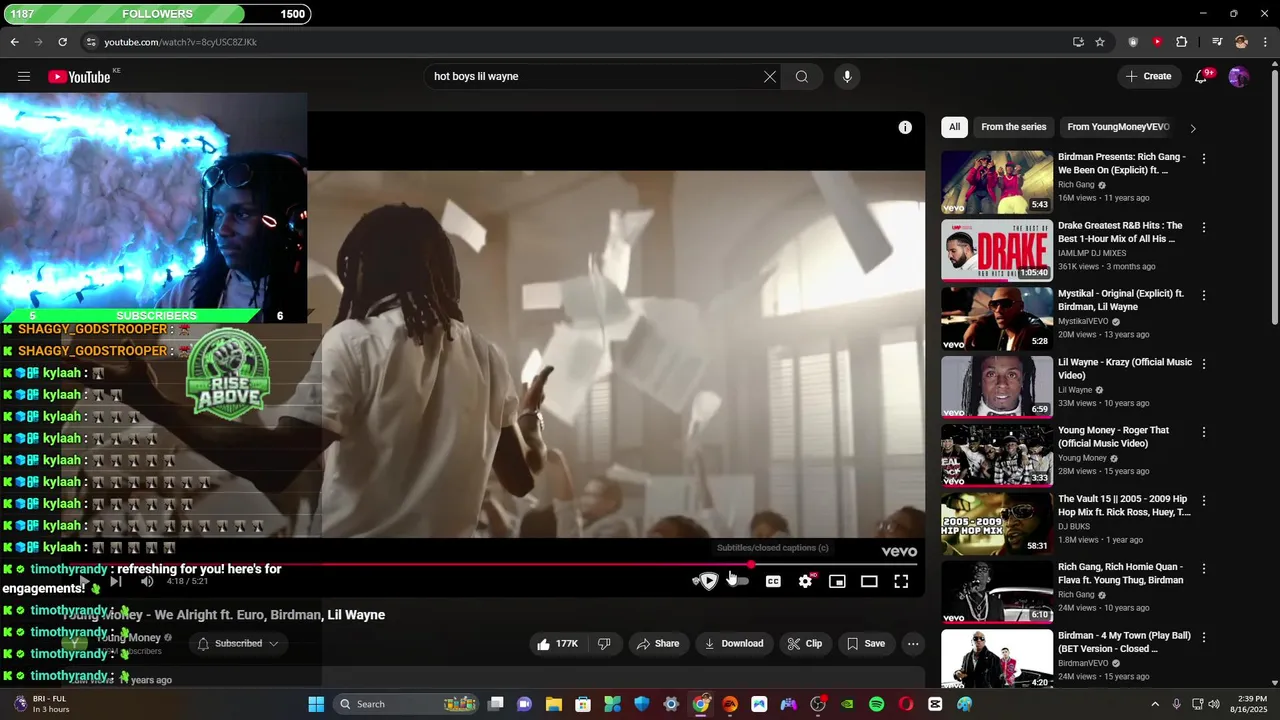Open YouTube notifications bell

[1201, 77]
